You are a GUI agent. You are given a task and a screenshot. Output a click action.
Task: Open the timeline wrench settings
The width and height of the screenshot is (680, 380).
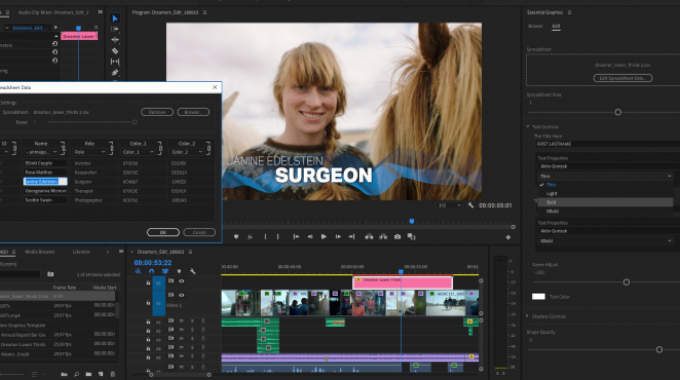193,271
